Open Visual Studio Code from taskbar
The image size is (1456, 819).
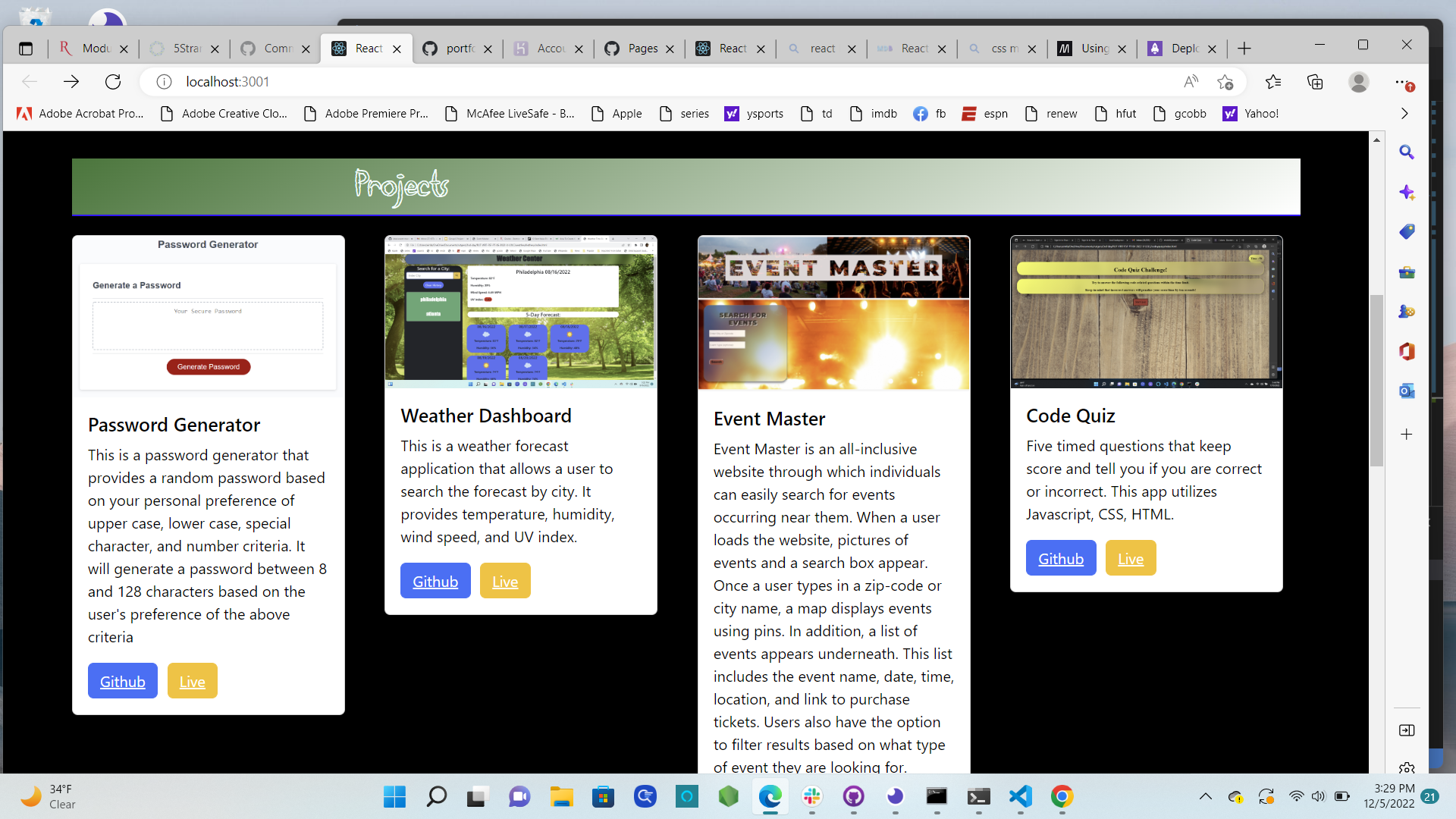1020,796
